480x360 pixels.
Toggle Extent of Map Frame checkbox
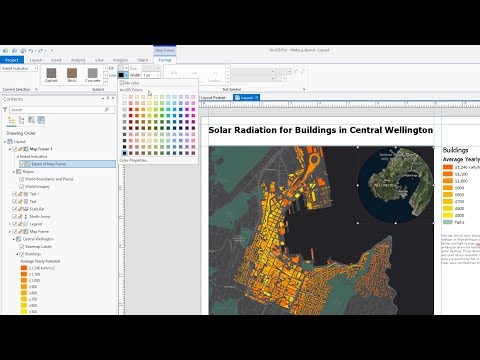pos(22,164)
